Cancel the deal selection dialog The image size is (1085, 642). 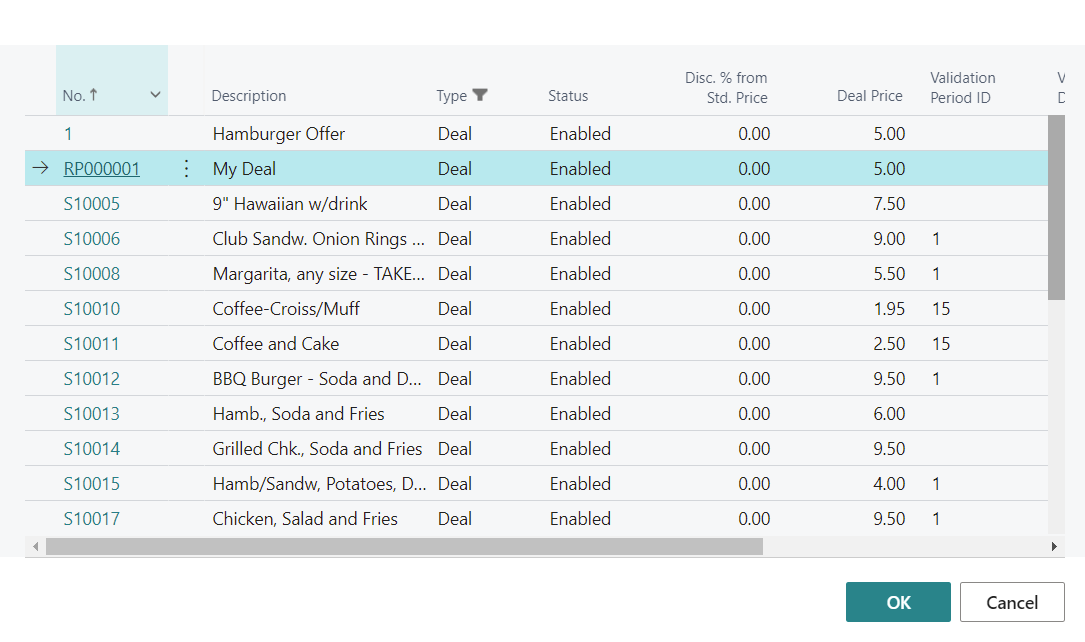pyautogui.click(x=1011, y=602)
